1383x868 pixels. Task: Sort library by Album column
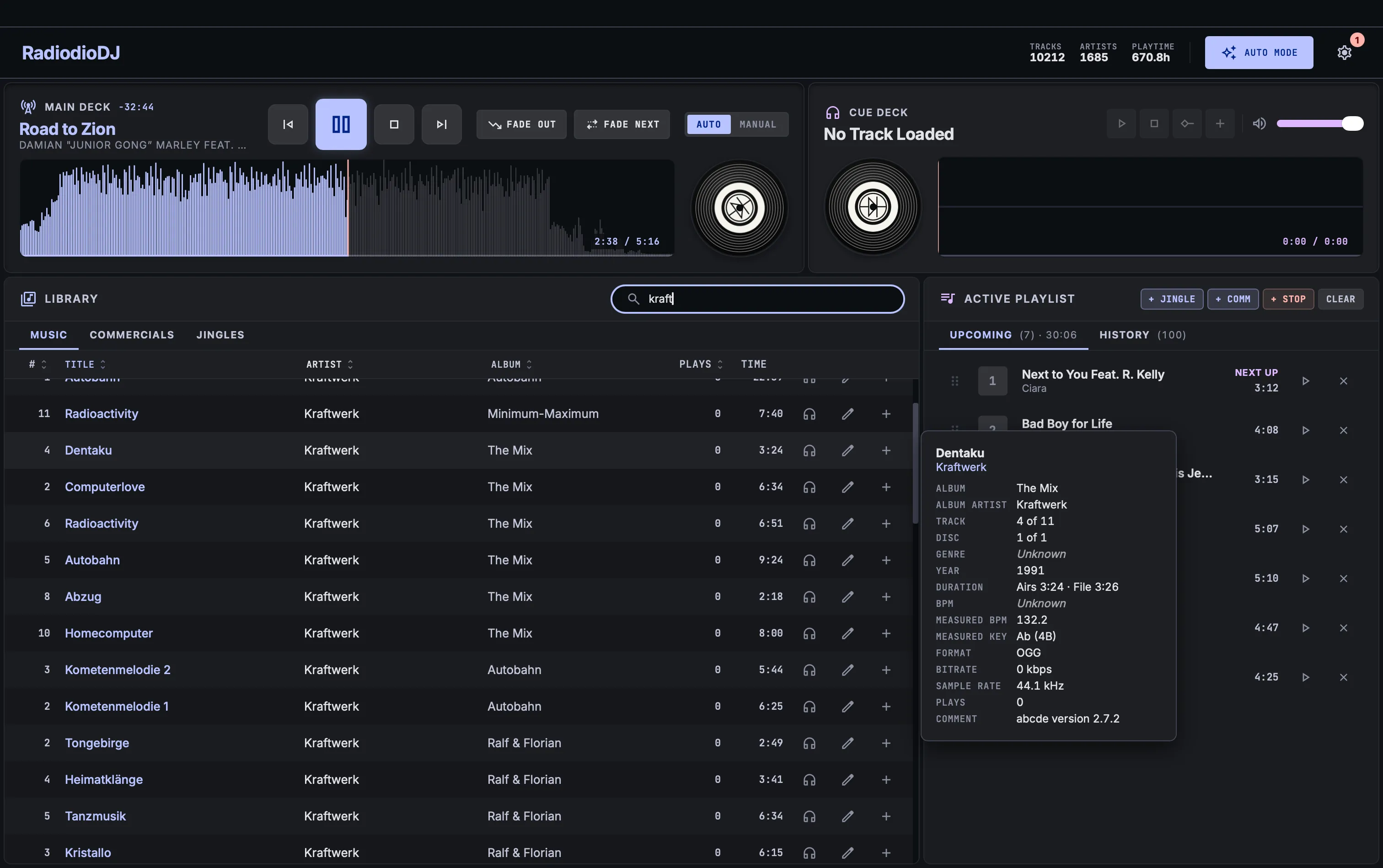pos(511,364)
